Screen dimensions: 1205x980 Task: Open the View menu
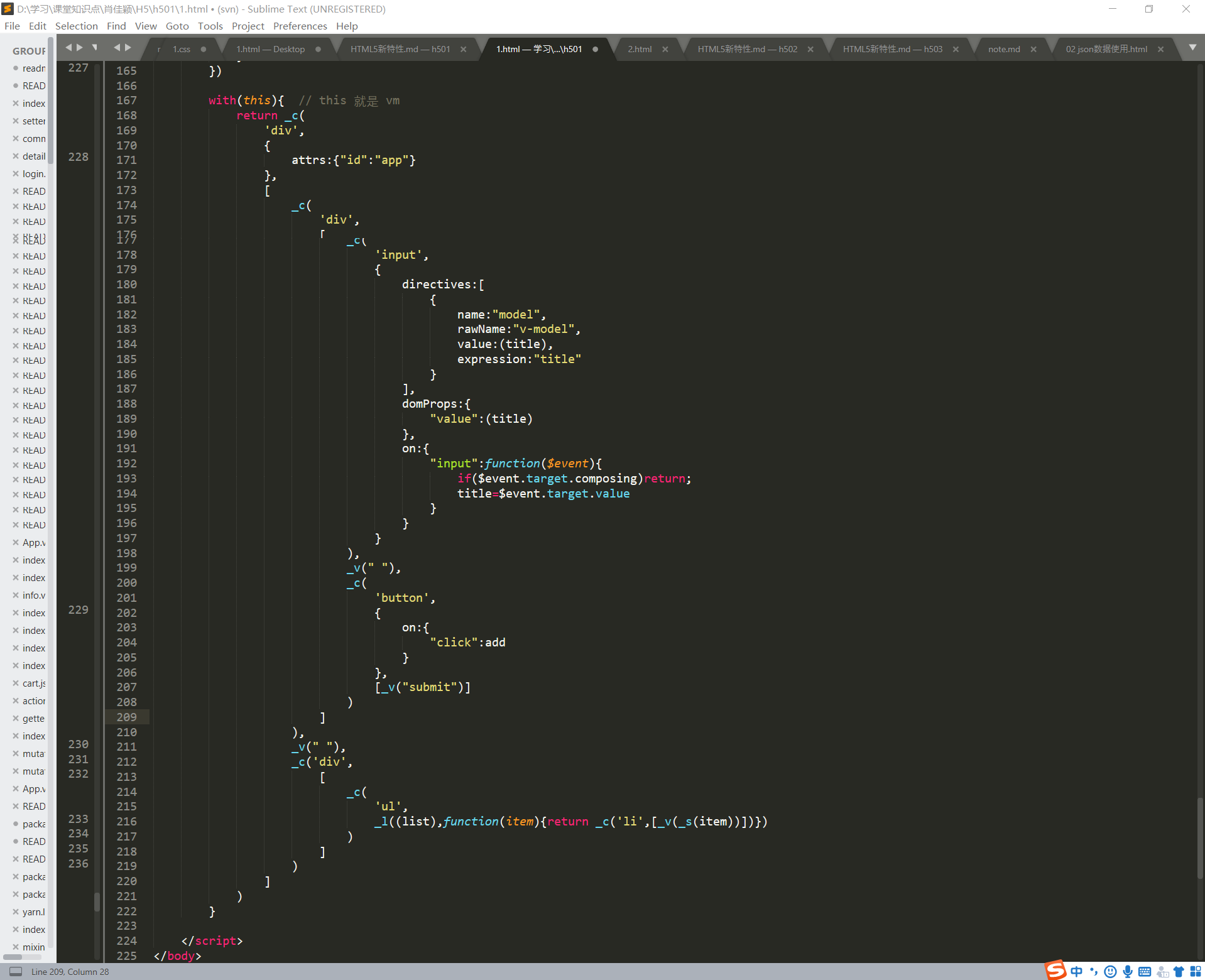tap(146, 26)
